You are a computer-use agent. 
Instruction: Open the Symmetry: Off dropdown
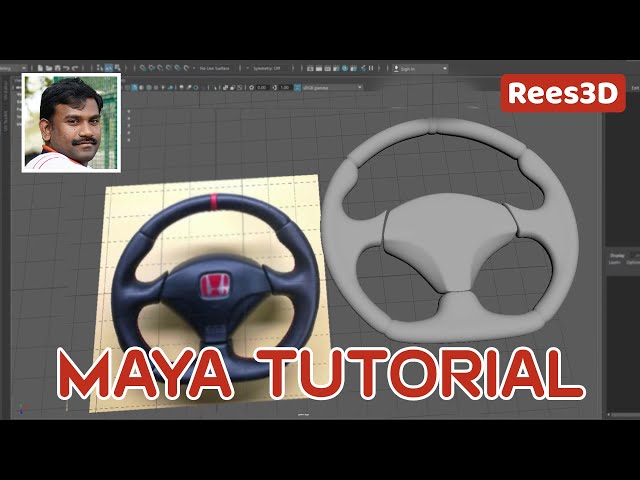(x=266, y=68)
